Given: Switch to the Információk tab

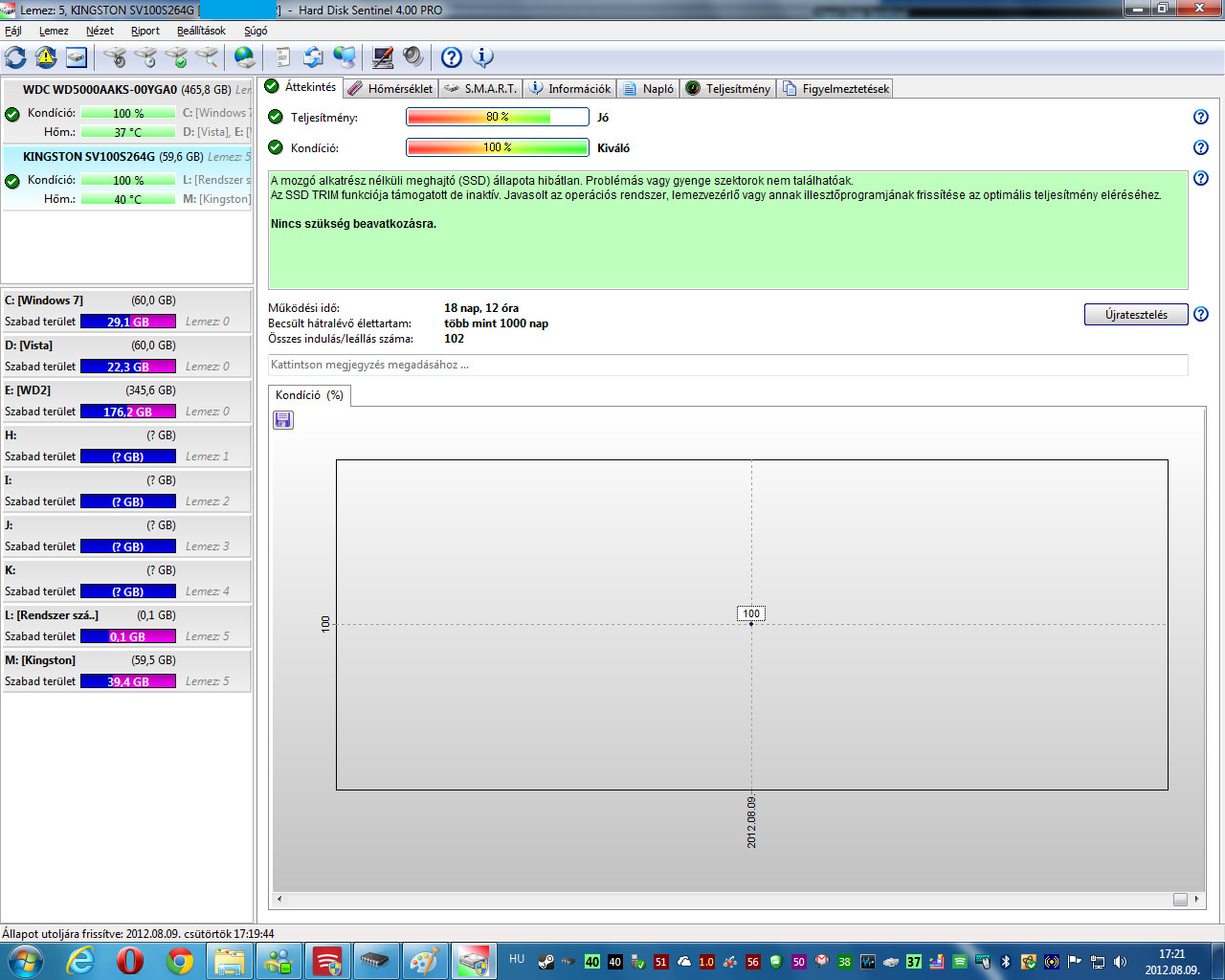Looking at the screenshot, I should point(569,88).
